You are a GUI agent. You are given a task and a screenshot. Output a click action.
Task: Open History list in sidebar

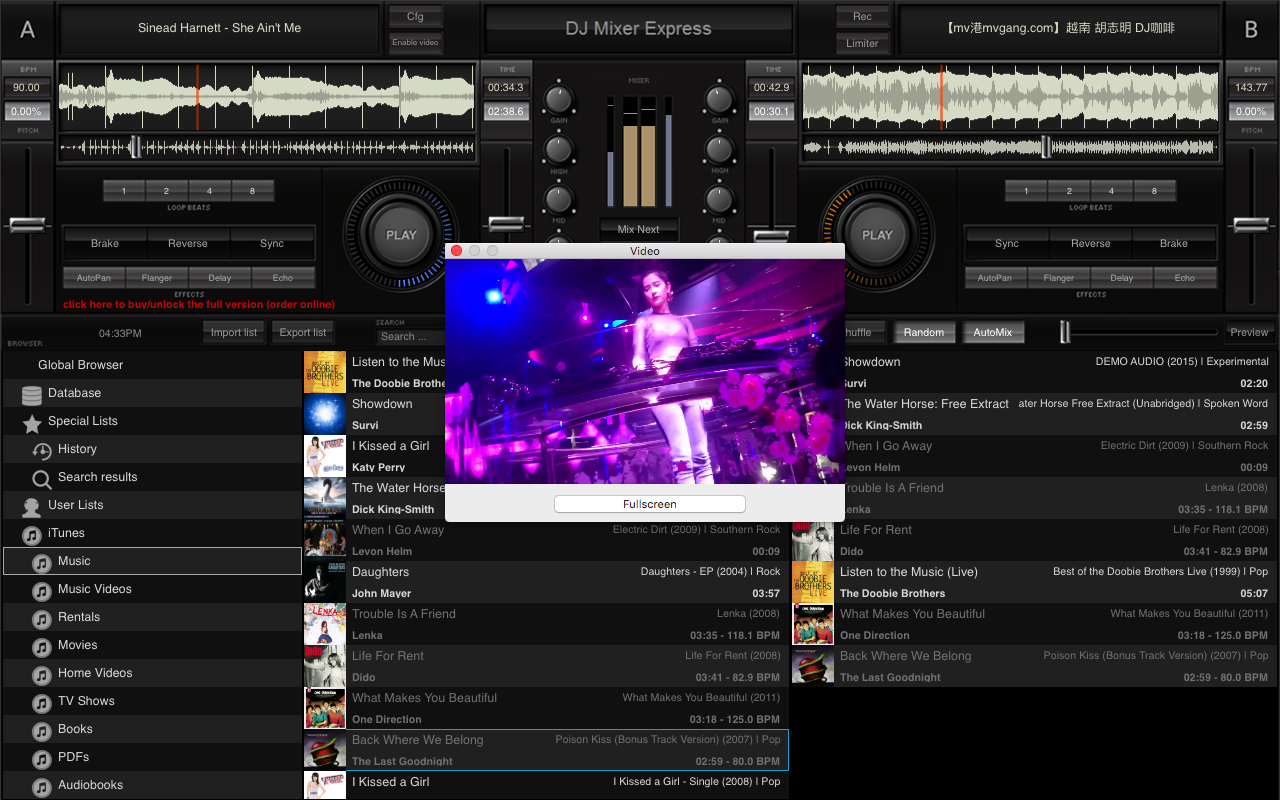click(x=77, y=449)
